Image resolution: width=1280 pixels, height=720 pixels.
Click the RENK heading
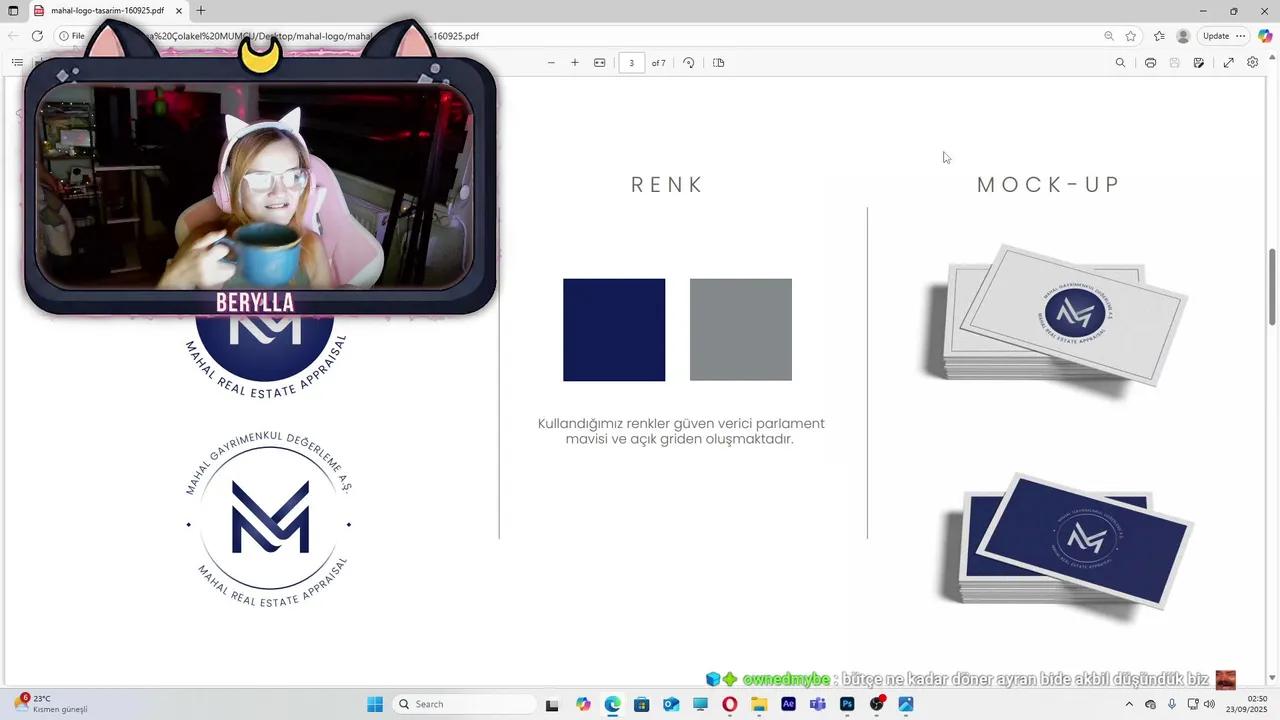pos(668,185)
